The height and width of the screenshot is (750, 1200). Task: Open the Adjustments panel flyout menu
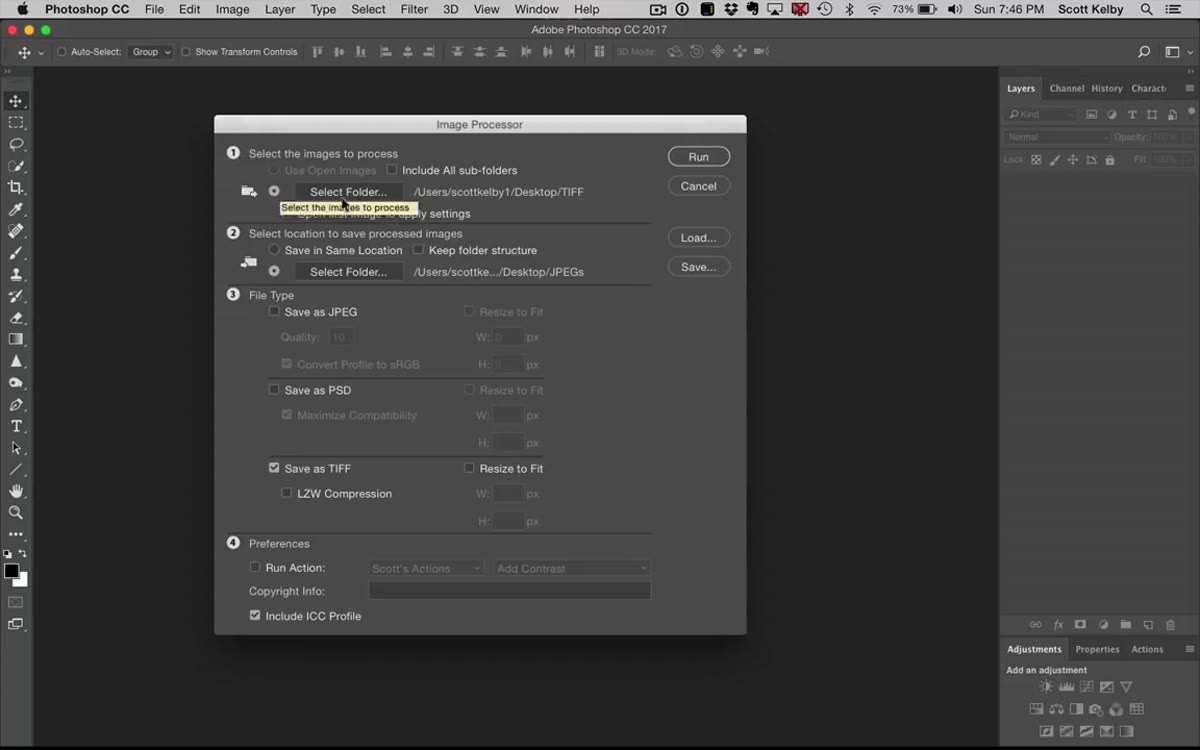(1190, 649)
